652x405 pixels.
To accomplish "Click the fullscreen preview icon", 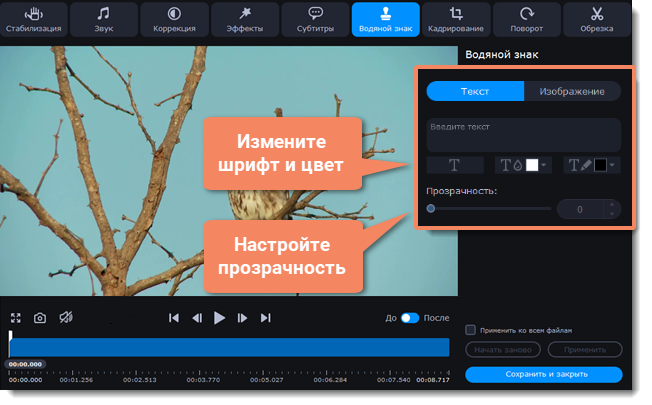I will pos(16,318).
